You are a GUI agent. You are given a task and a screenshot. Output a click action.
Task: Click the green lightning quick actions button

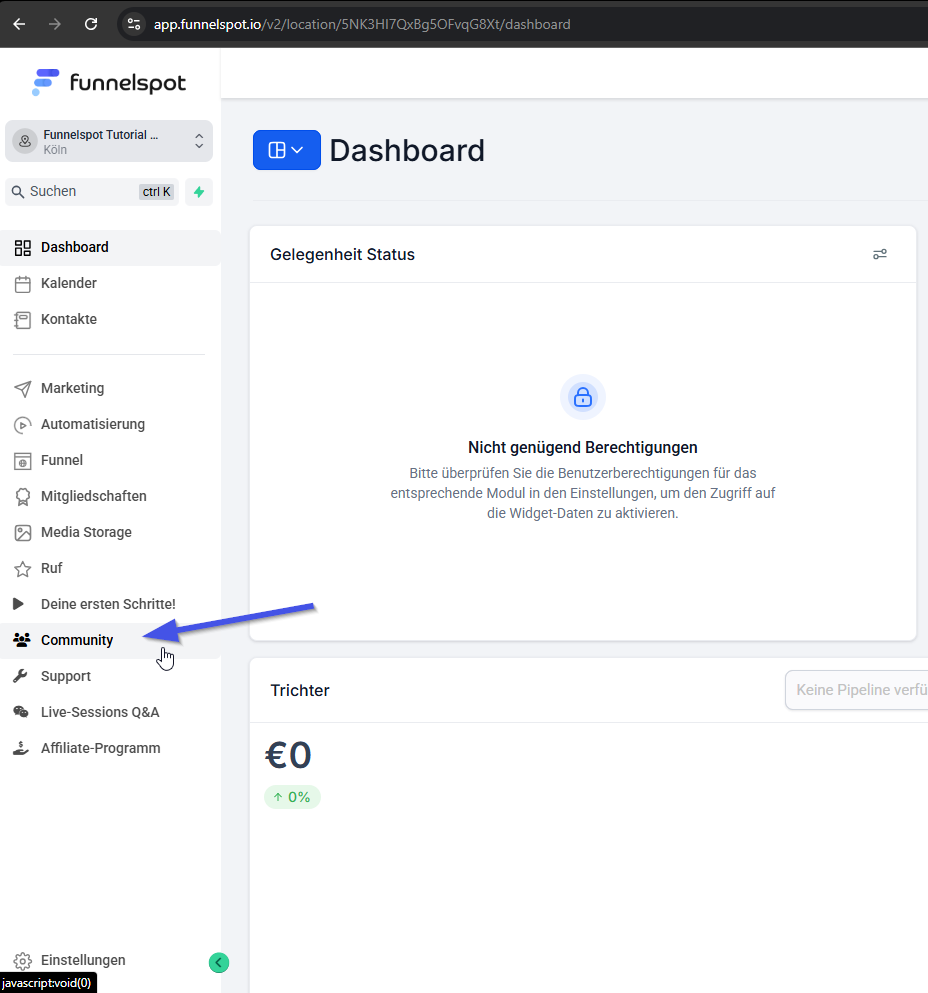tap(199, 191)
